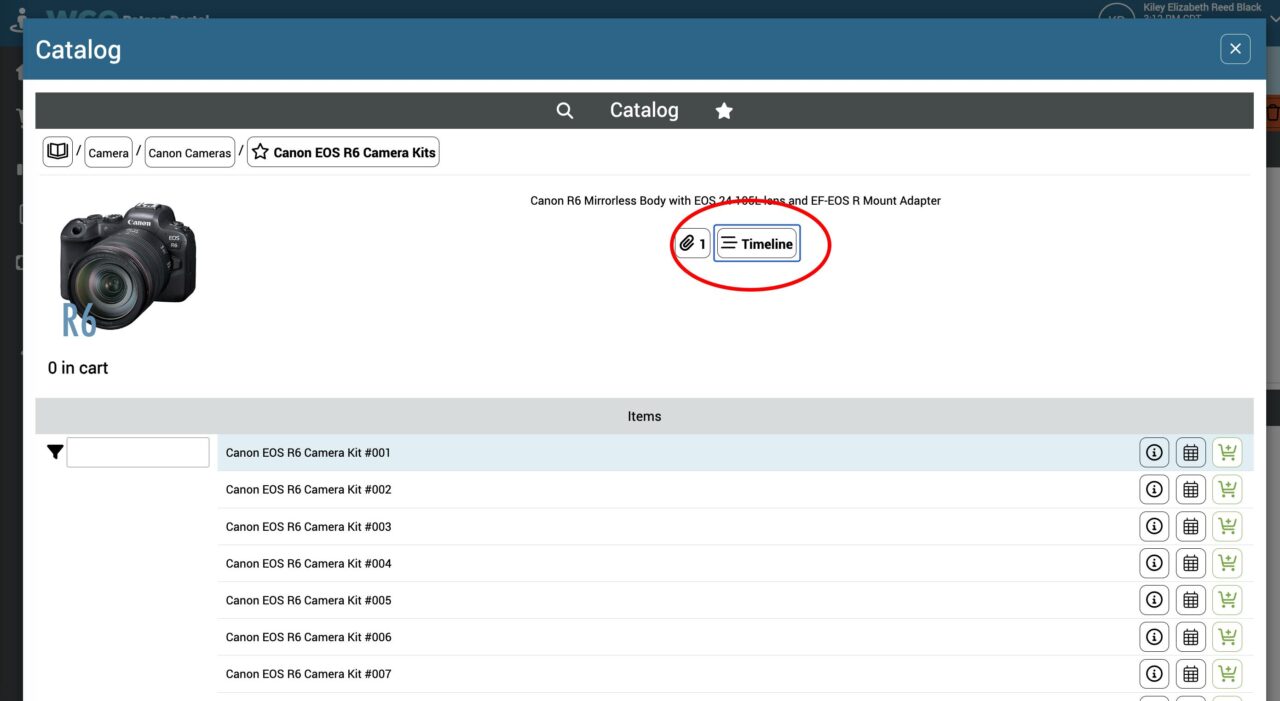
Task: Click the filter funnel icon
Action: tap(55, 452)
